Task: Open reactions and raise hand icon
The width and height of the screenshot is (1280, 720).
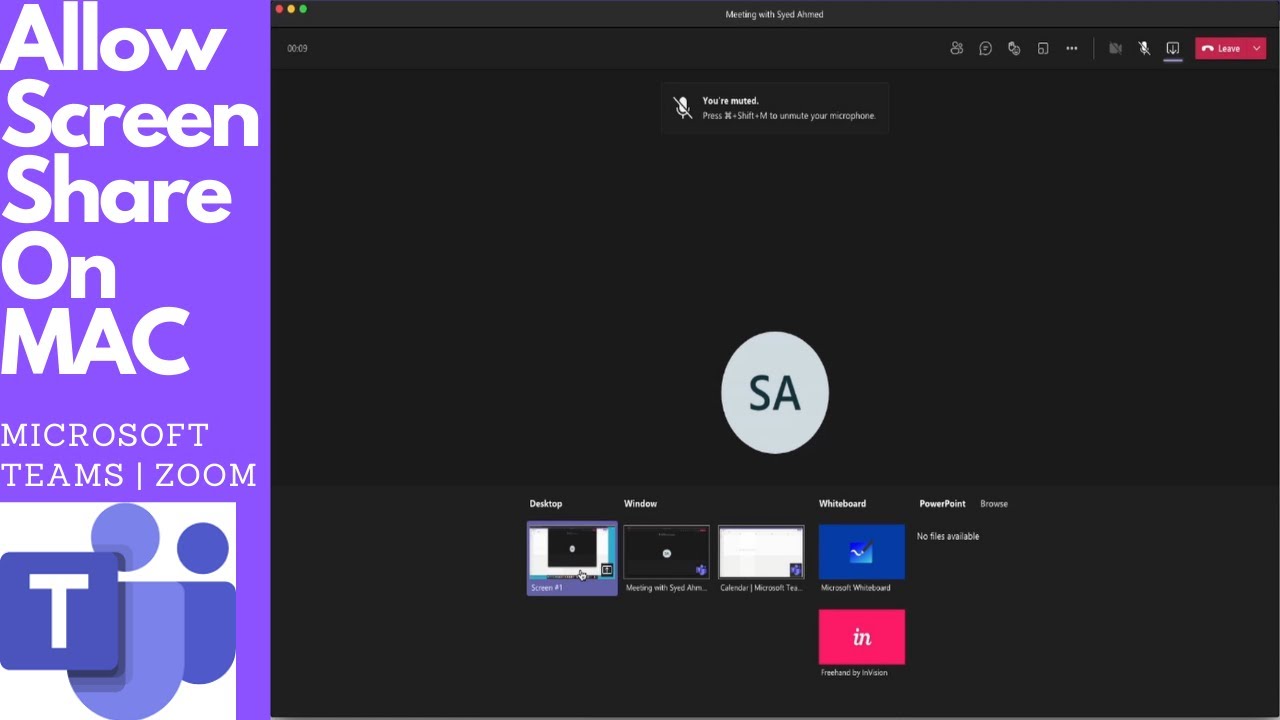Action: [x=1014, y=48]
